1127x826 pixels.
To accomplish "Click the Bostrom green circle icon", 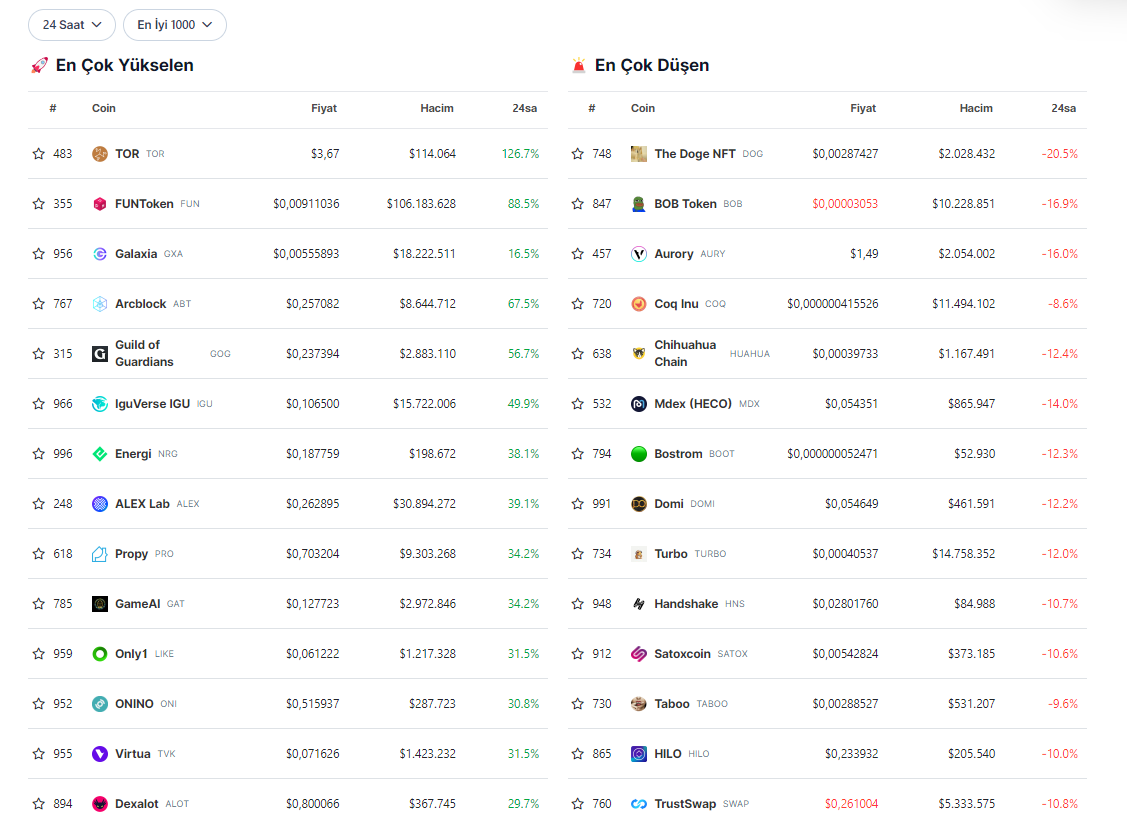I will coord(639,454).
